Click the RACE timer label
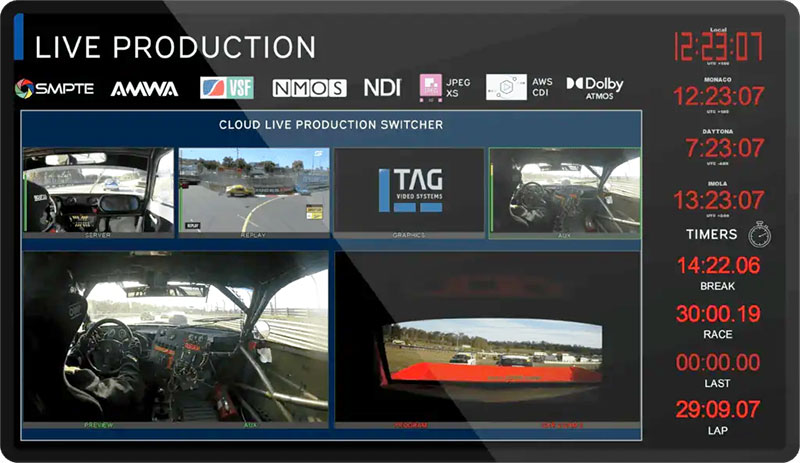The height and width of the screenshot is (463, 800). point(718,334)
